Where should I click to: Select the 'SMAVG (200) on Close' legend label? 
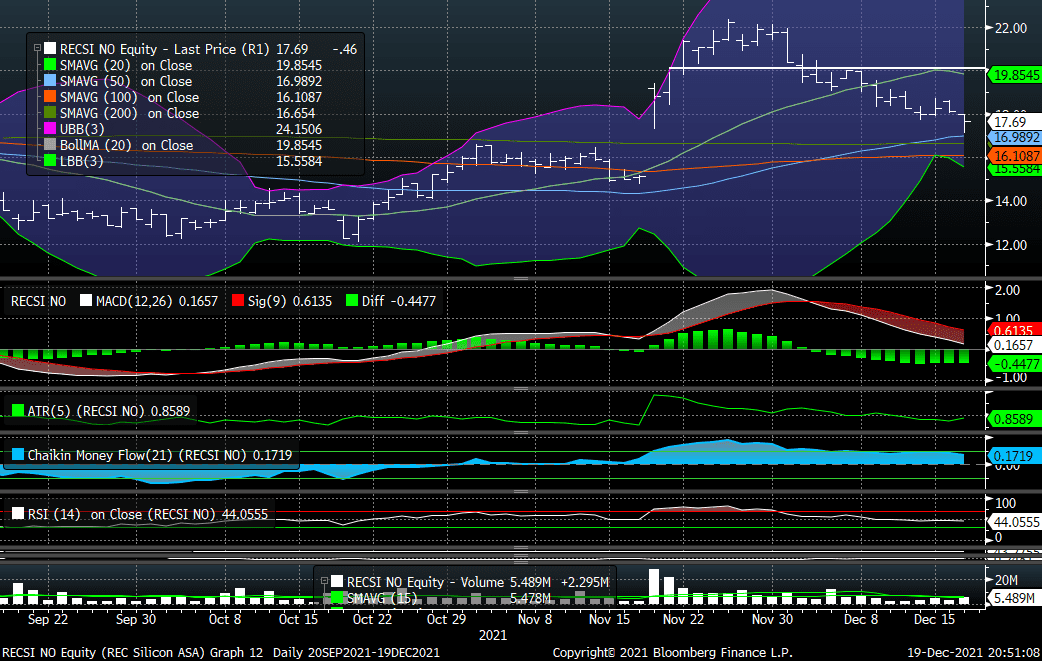coord(129,113)
